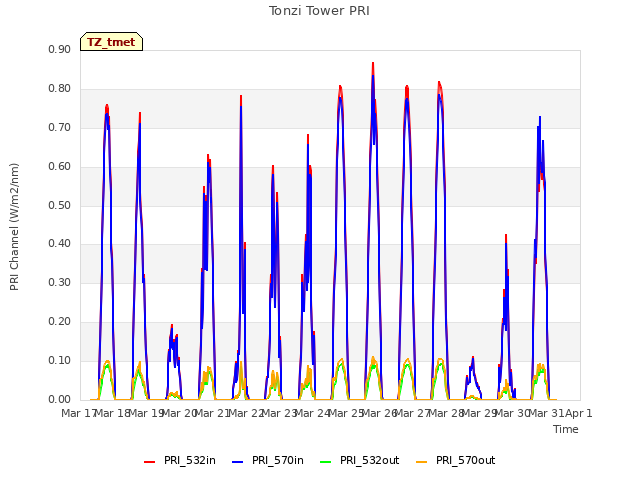Click the 0.60 y-axis tick label
This screenshot has height=480, width=640.
click(60, 167)
